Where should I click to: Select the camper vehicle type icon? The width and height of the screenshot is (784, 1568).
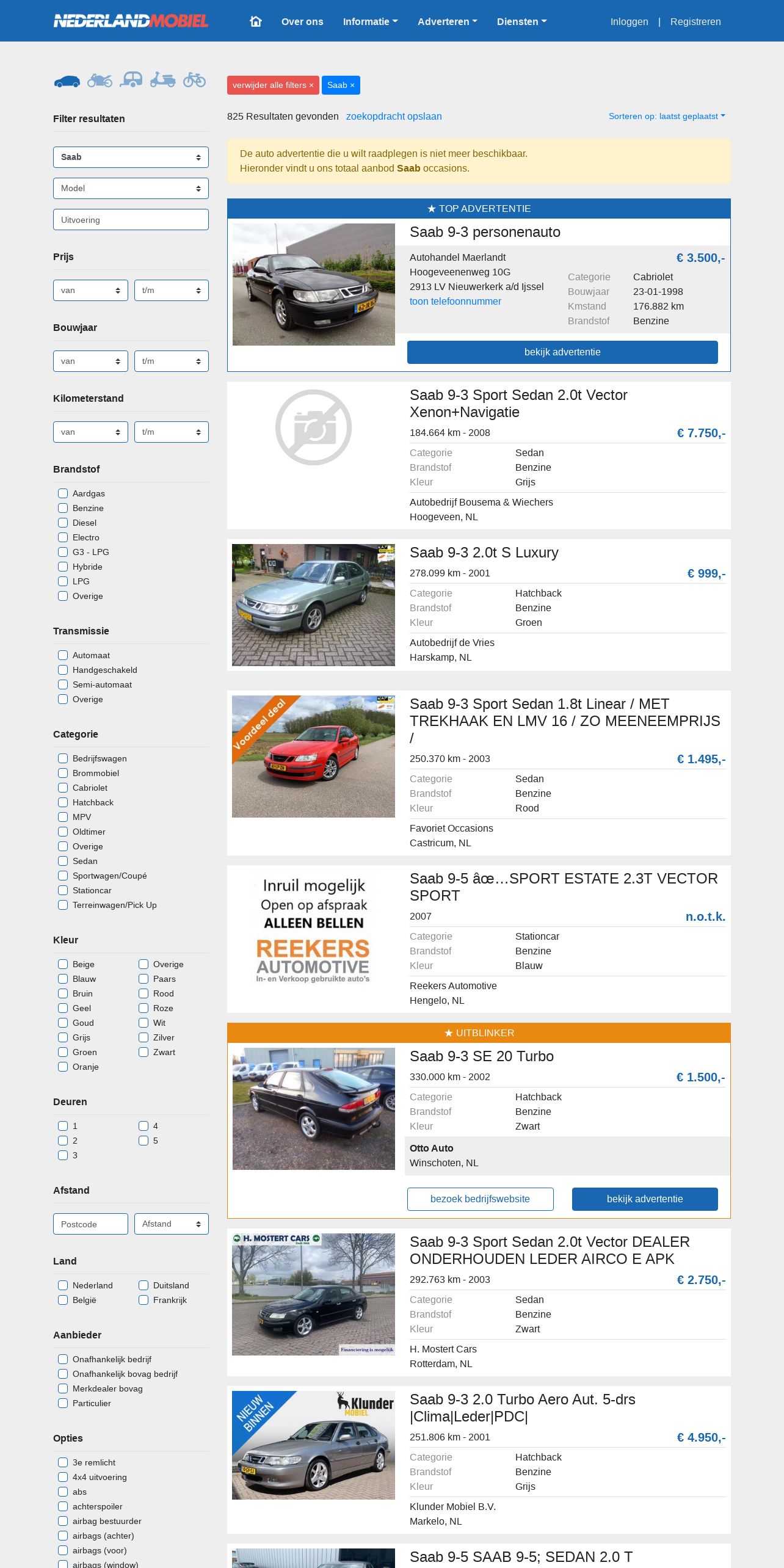pyautogui.click(x=131, y=80)
